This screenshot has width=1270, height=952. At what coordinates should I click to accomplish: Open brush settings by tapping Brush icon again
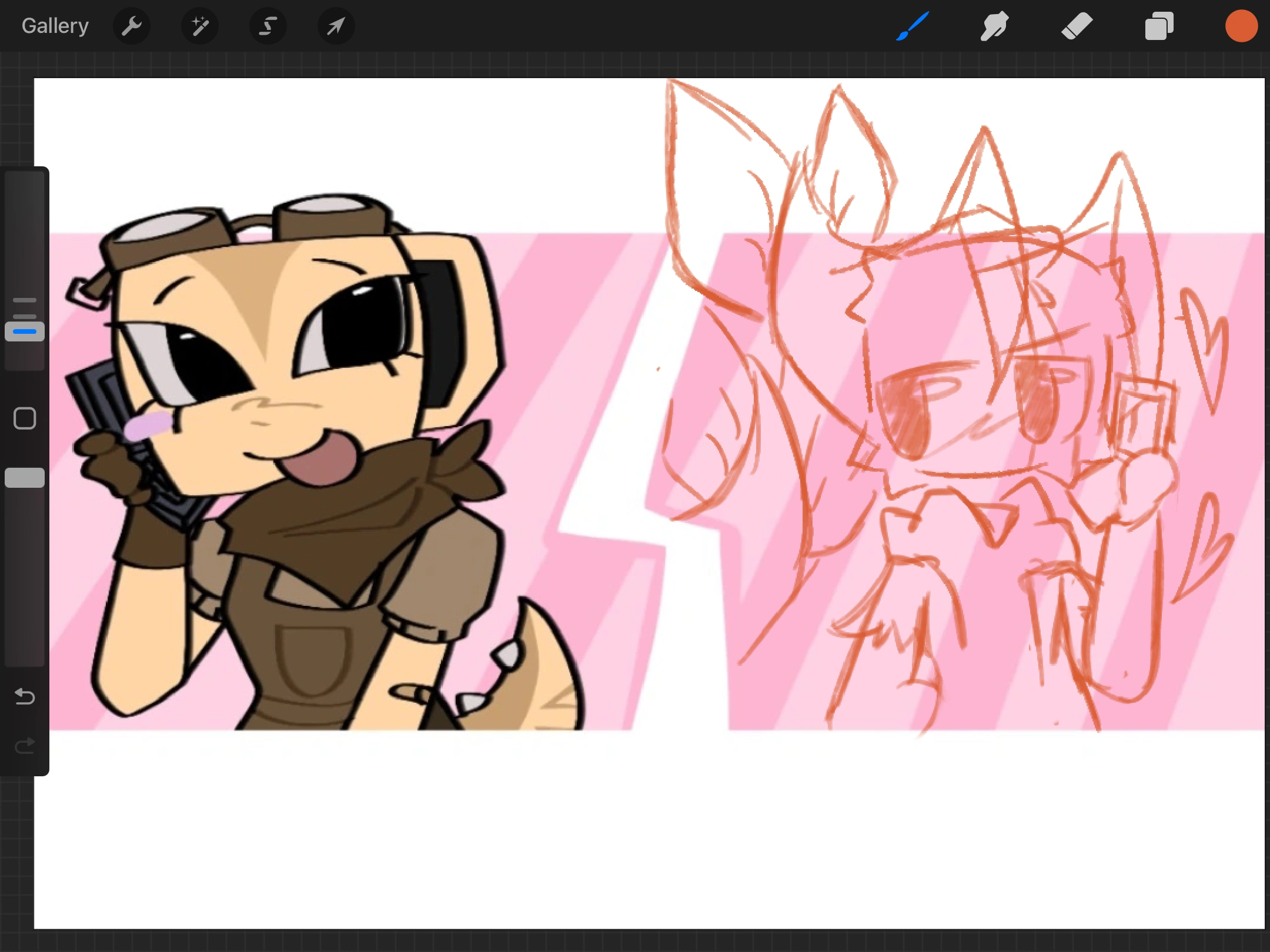[x=912, y=26]
